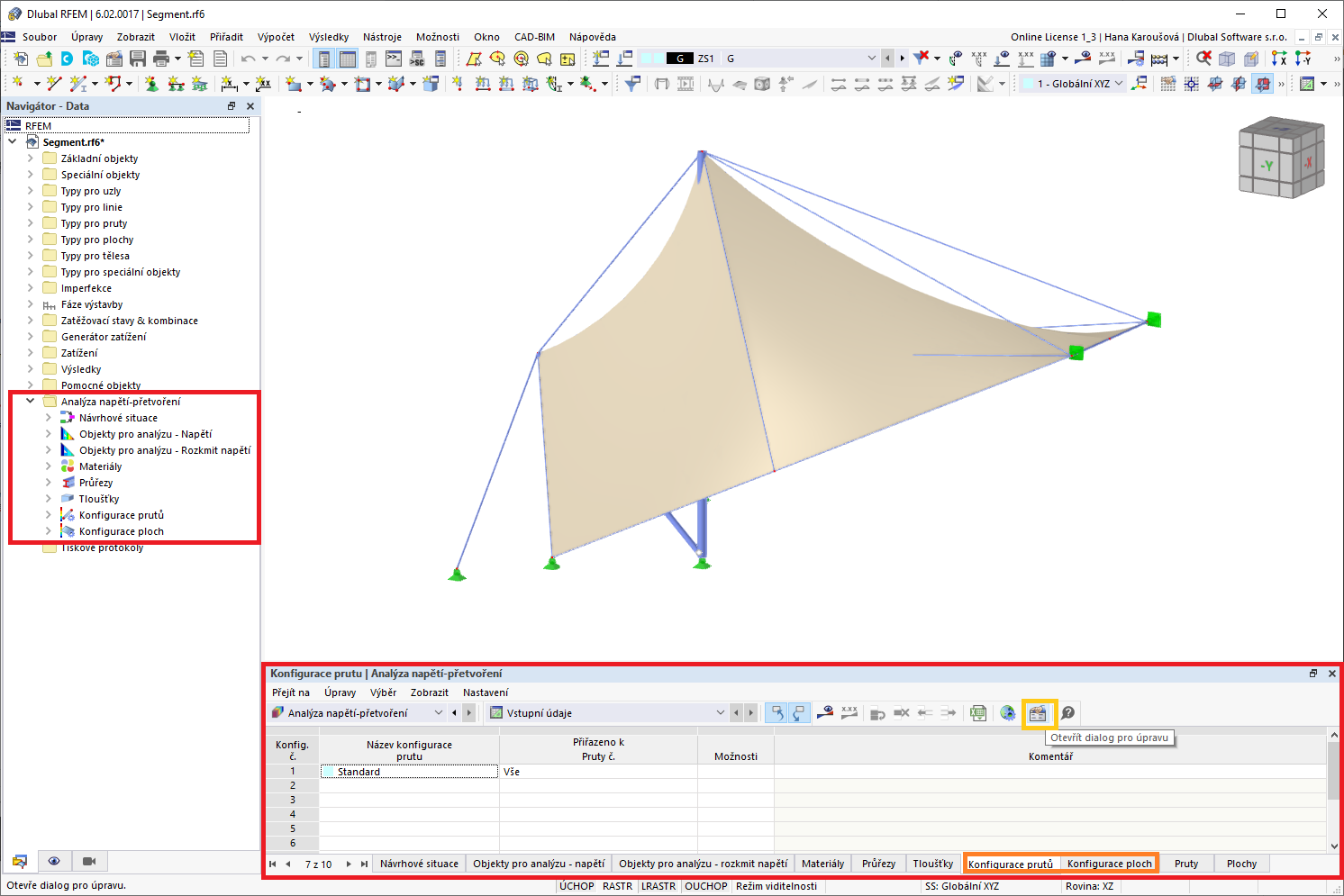
Task: Click the camera views icon at navigator bottom
Action: [x=89, y=861]
